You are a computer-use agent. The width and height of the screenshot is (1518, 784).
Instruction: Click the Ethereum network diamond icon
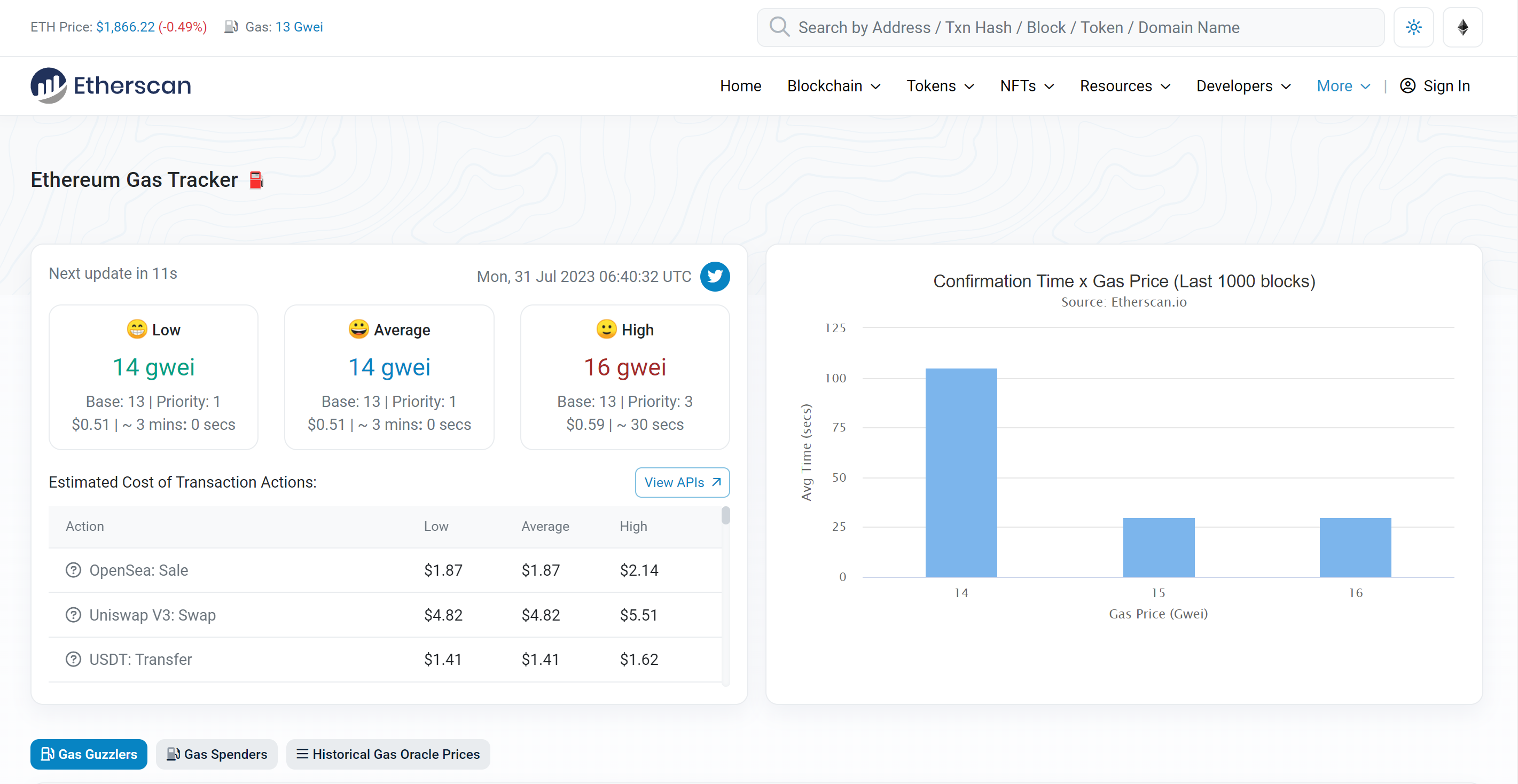(x=1462, y=27)
